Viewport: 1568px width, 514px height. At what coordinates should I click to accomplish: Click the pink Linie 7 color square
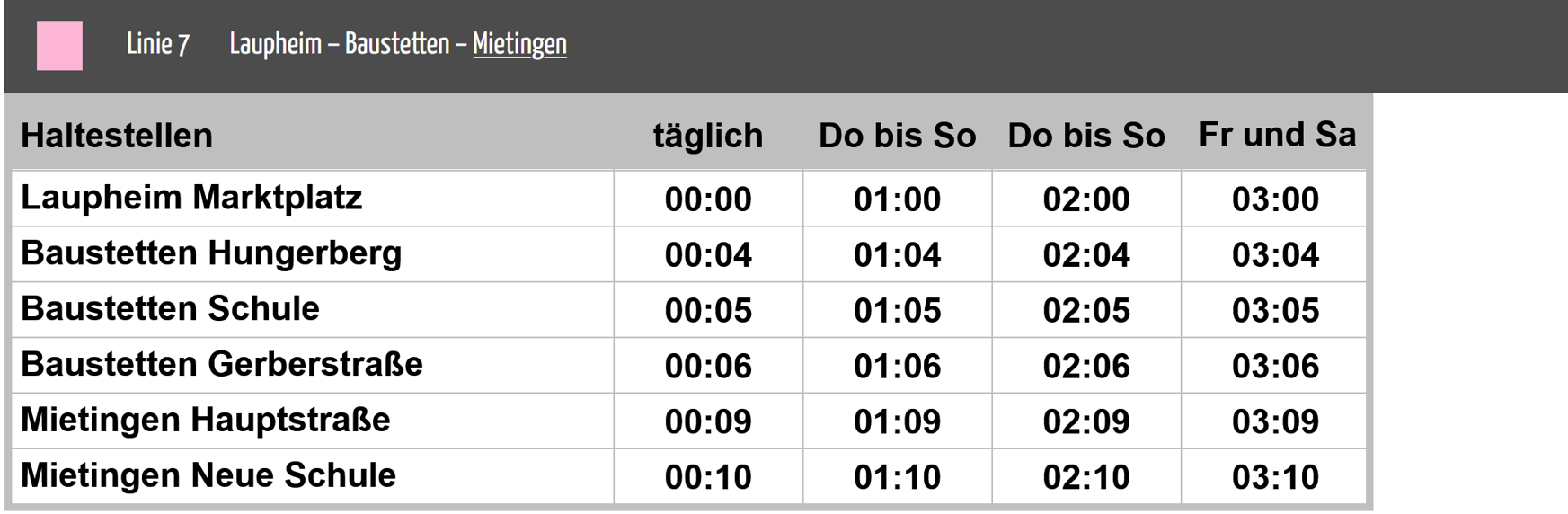[59, 46]
